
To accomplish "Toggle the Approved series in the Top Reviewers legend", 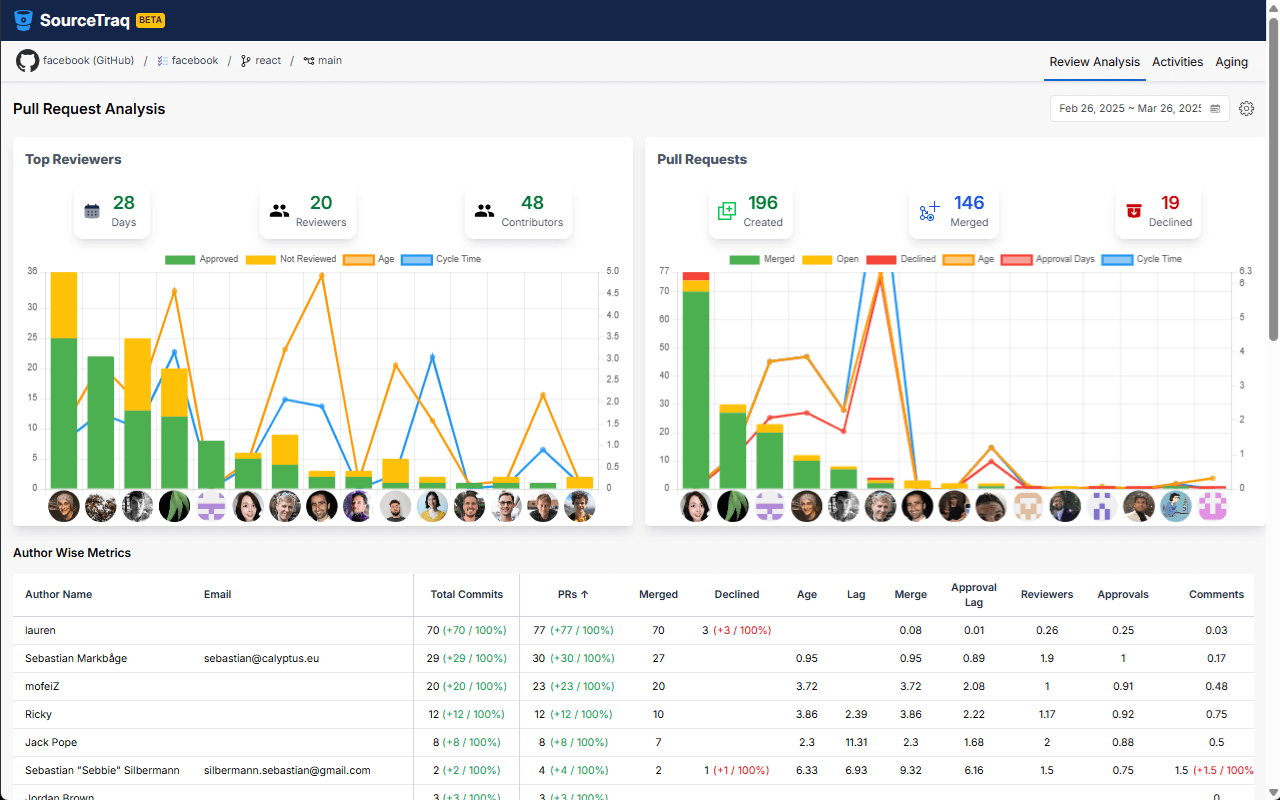I will pyautogui.click(x=202, y=259).
